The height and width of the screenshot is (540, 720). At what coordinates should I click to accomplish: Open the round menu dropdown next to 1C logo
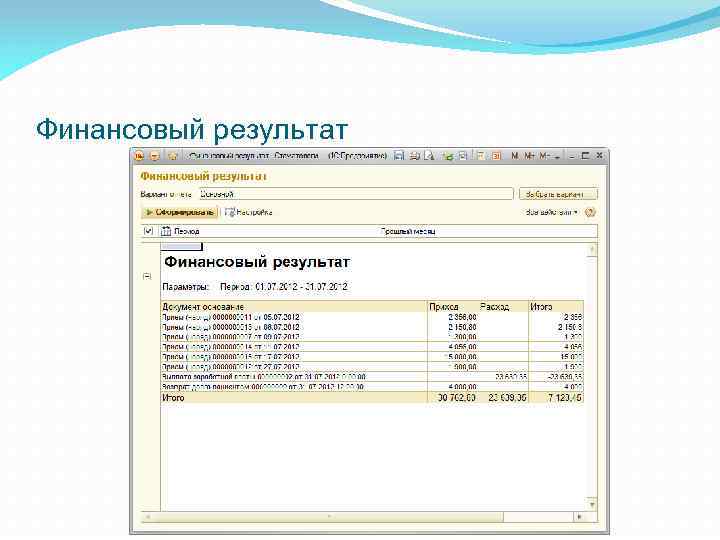click(155, 156)
